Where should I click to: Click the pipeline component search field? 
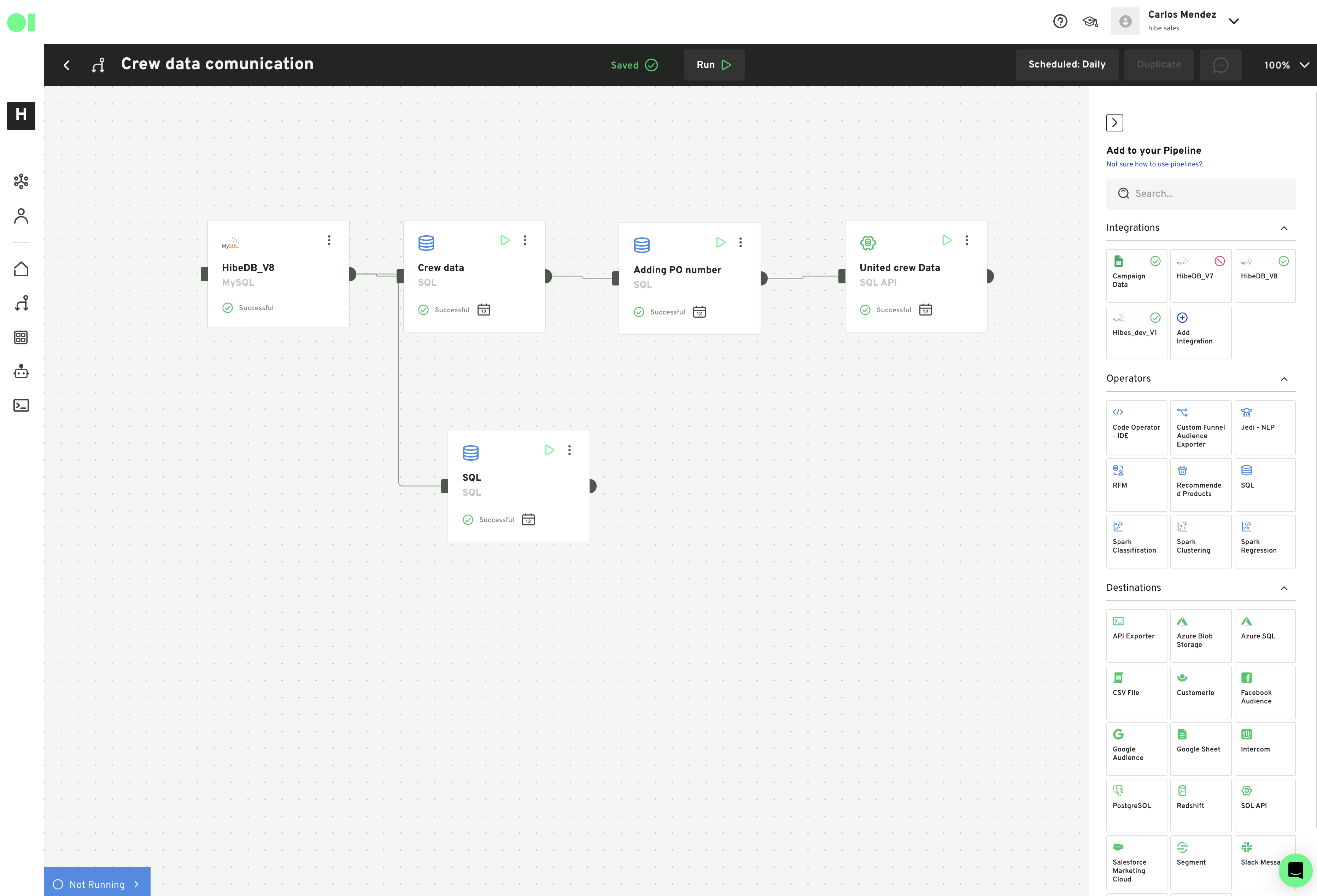tap(1200, 194)
